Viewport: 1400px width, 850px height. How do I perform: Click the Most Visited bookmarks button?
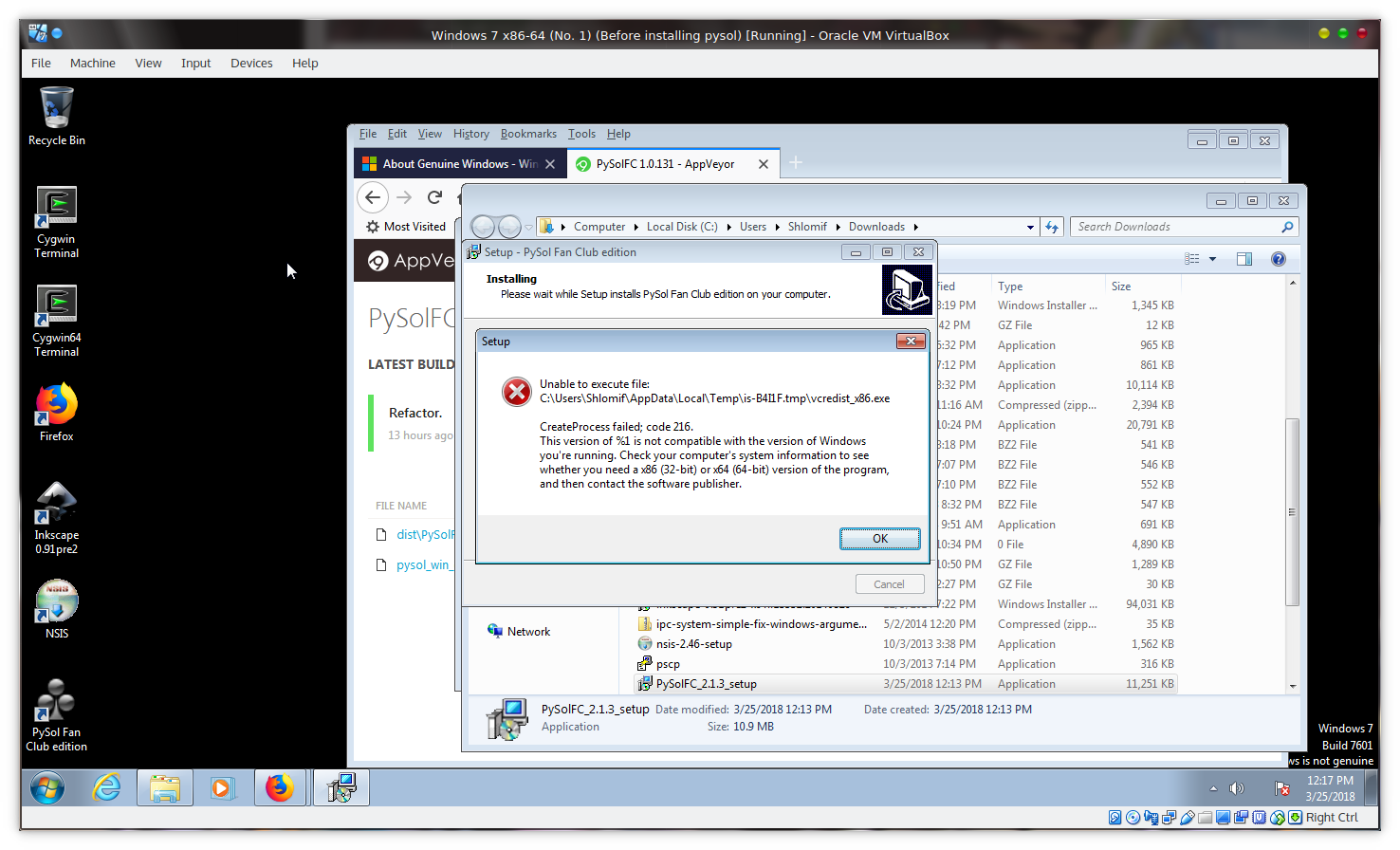[x=406, y=227]
